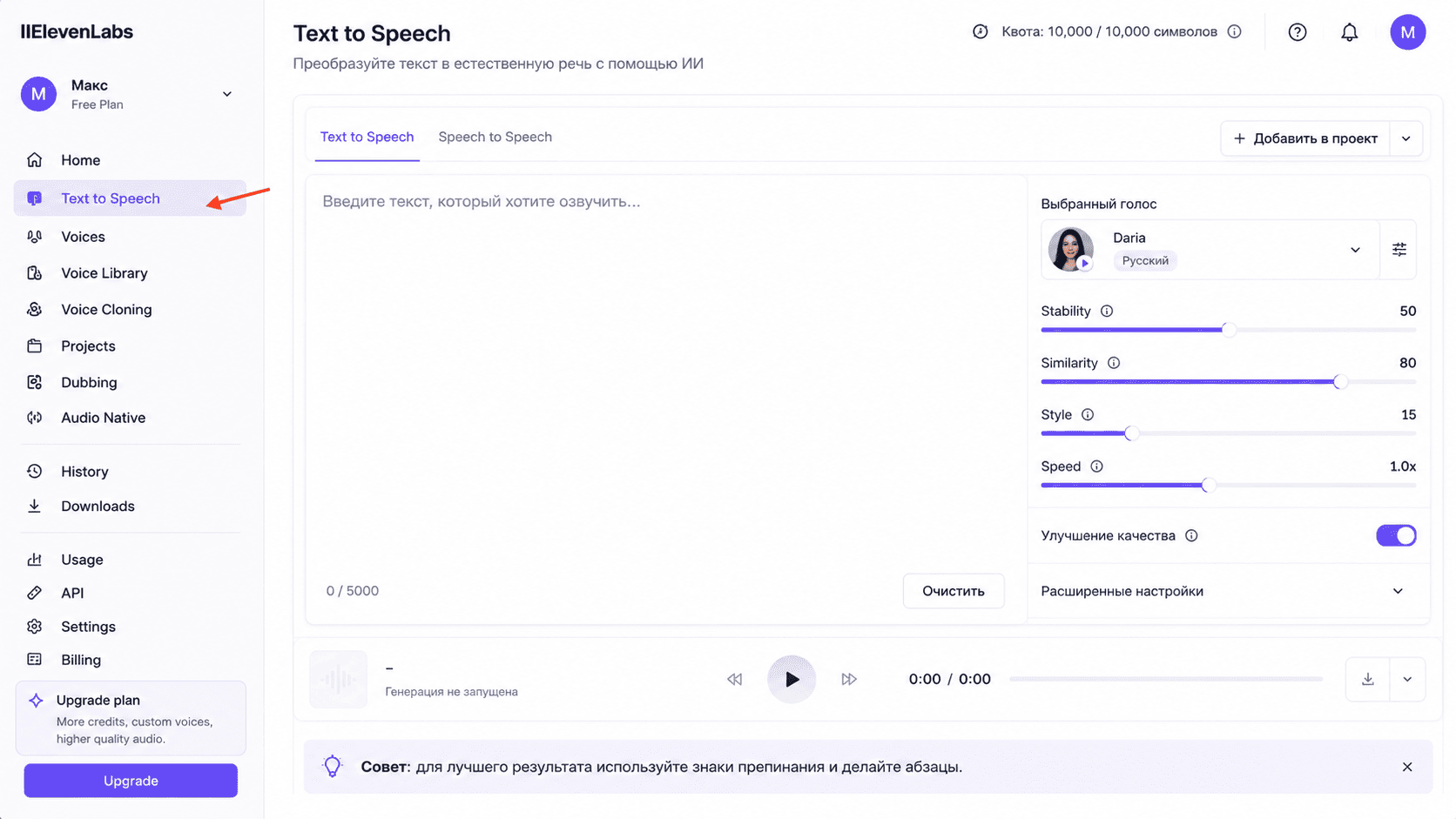
Task: Click the Speed info icon
Action: coord(1097,467)
